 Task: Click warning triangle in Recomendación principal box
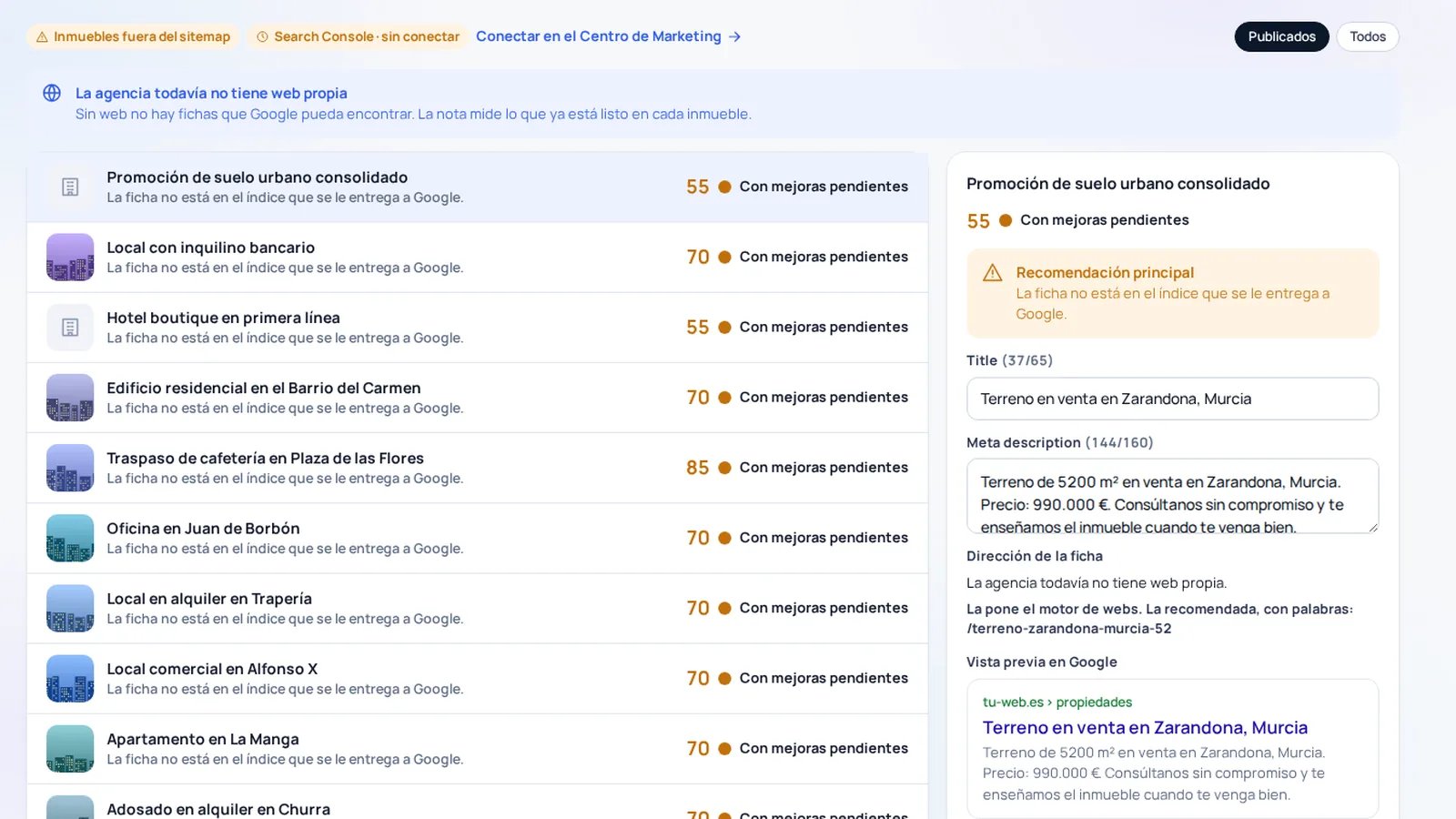tap(993, 273)
